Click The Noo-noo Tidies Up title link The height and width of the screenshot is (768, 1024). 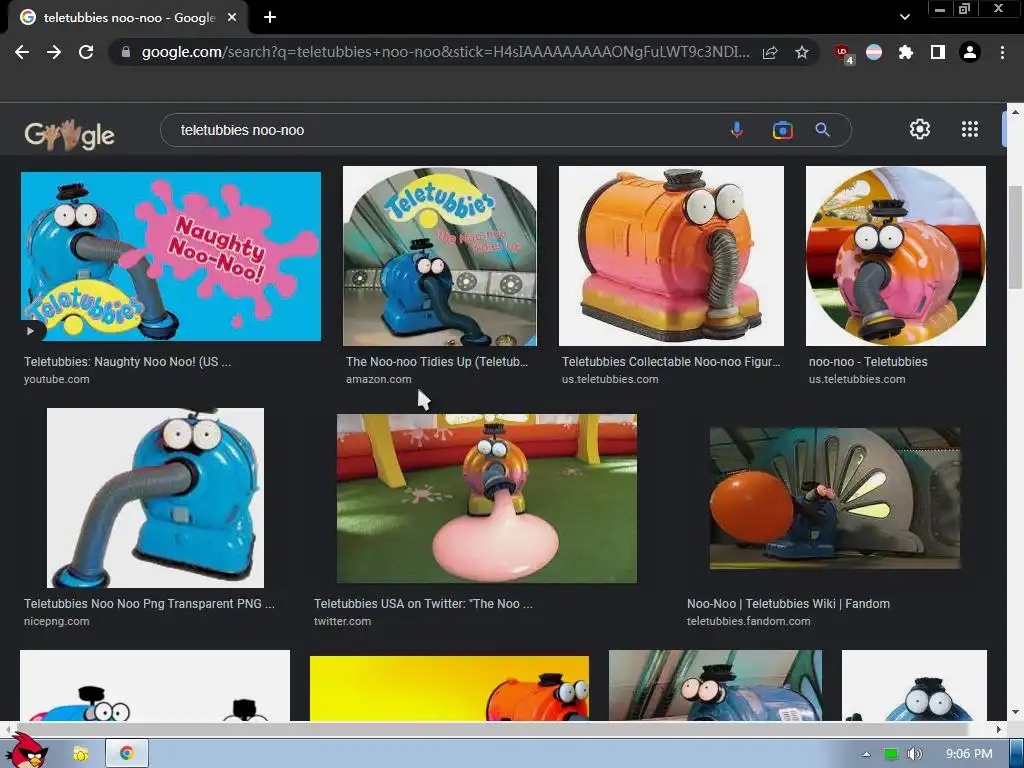tap(437, 361)
